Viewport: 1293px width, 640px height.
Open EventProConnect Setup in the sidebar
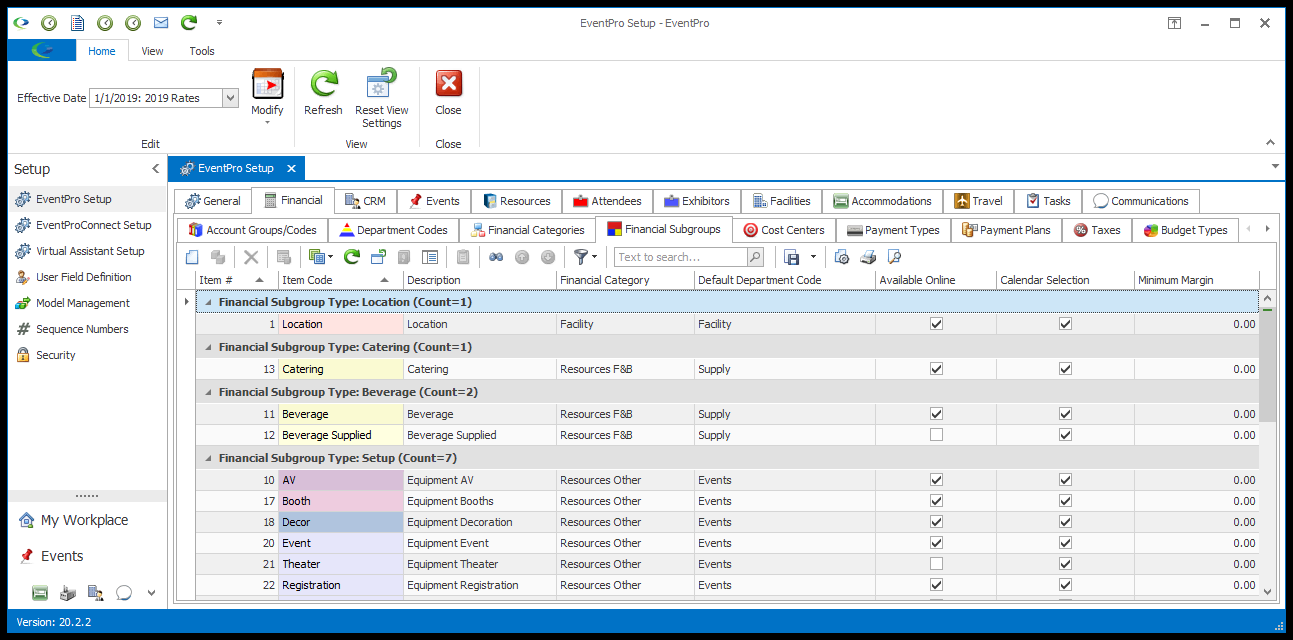(88, 225)
